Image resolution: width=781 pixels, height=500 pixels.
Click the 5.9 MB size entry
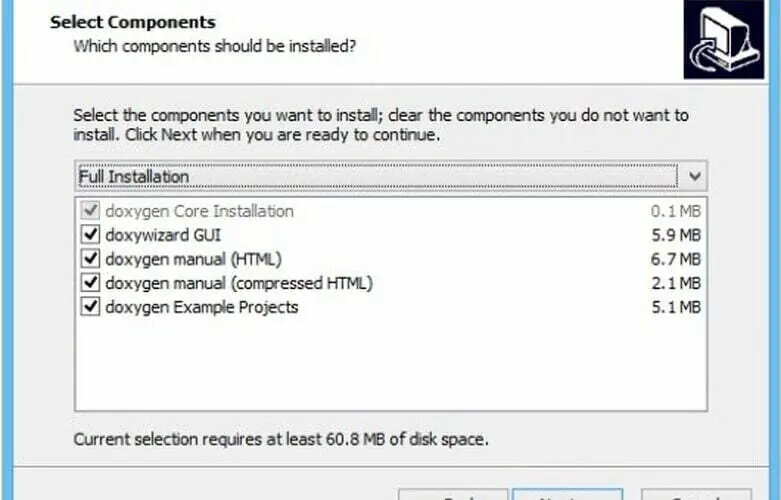pos(676,235)
